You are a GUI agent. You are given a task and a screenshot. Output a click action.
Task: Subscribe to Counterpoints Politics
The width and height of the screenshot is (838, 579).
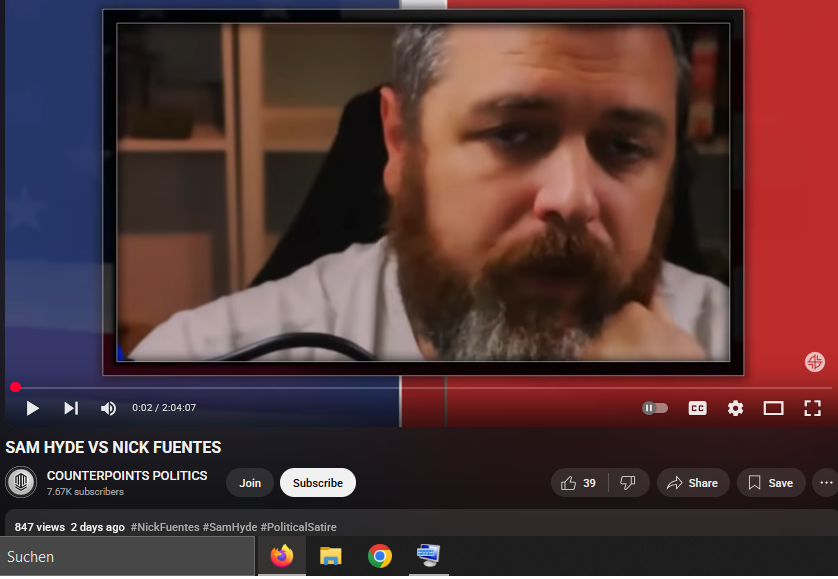click(318, 483)
